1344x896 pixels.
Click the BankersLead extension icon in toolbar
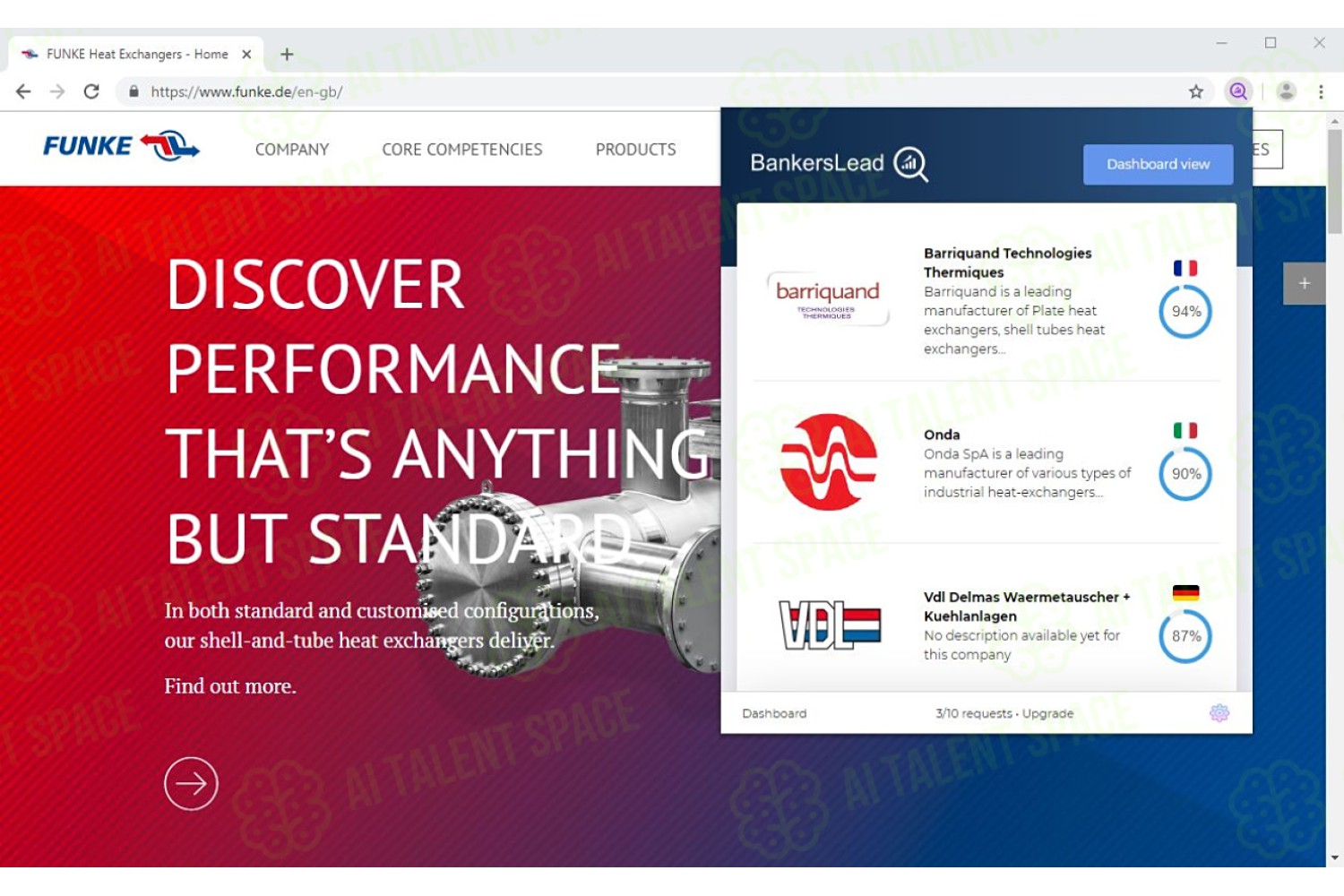coord(1238,91)
